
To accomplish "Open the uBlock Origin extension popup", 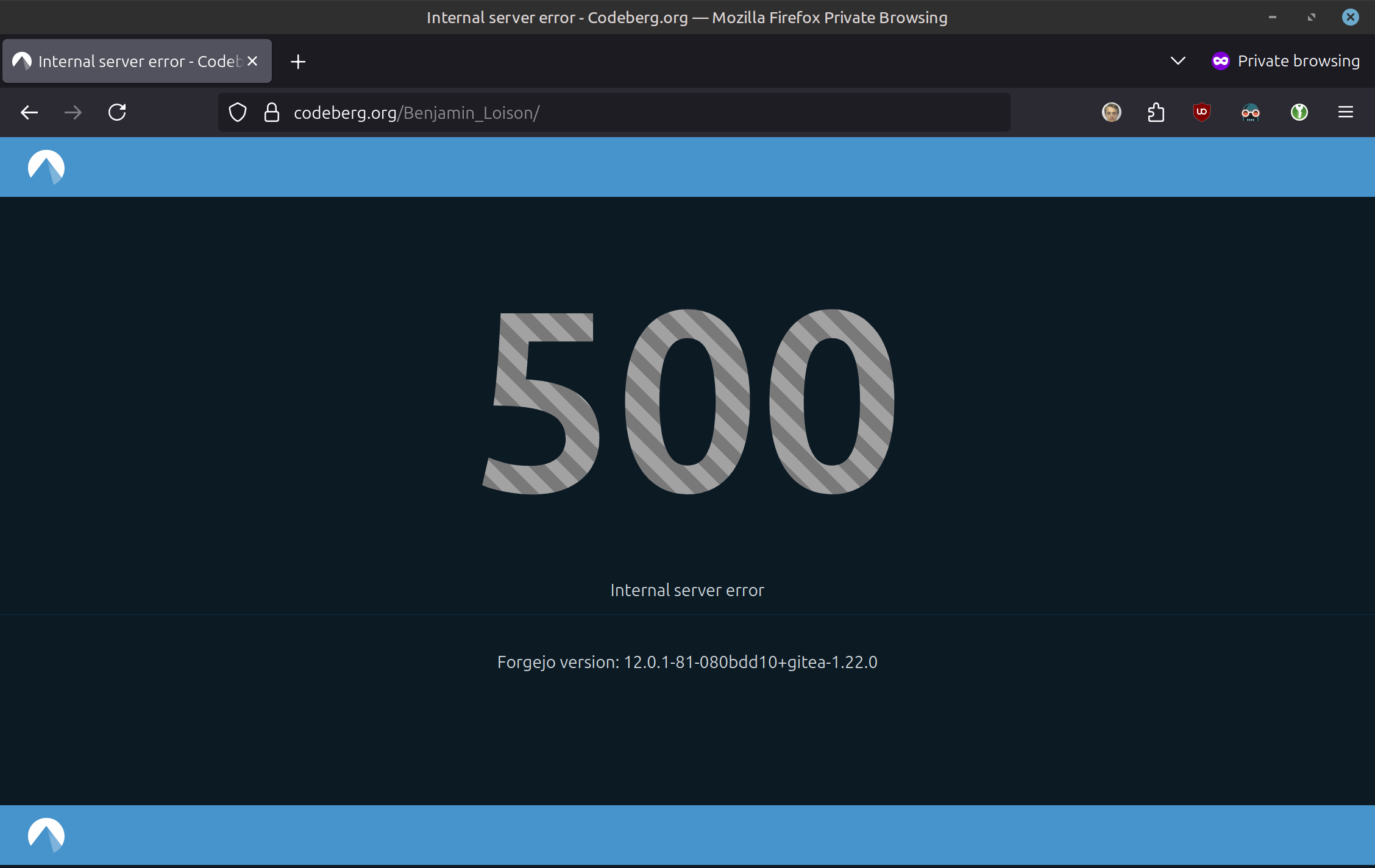I will tap(1201, 112).
